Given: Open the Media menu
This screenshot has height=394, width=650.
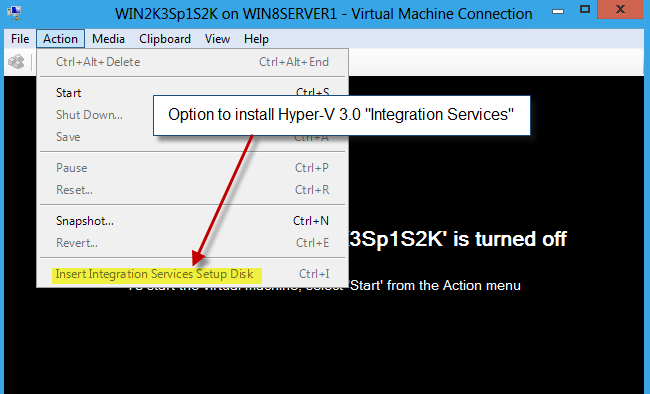Looking at the screenshot, I should click(108, 39).
